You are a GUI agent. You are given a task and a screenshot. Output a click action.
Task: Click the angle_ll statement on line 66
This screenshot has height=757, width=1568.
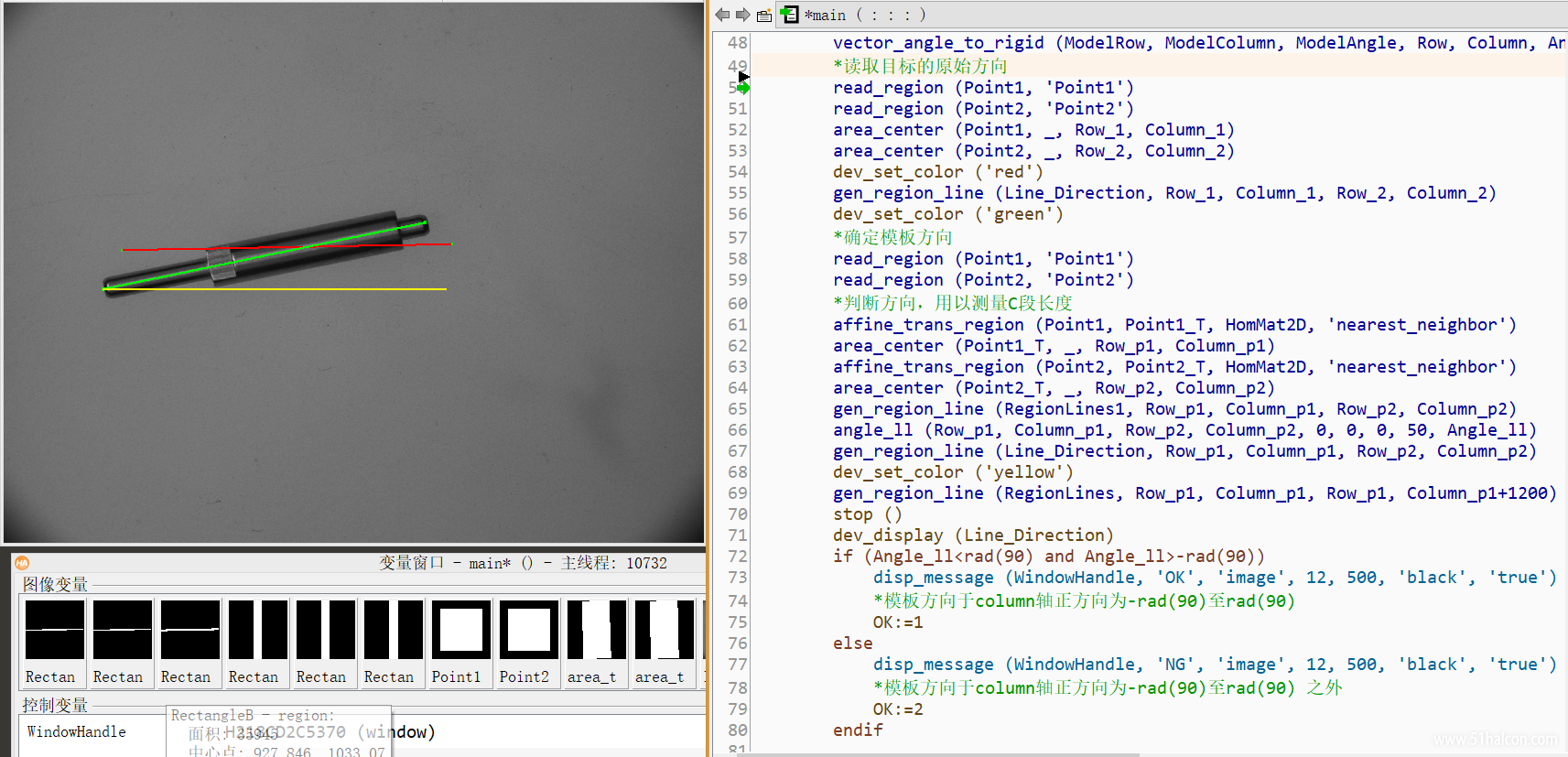coord(1184,430)
